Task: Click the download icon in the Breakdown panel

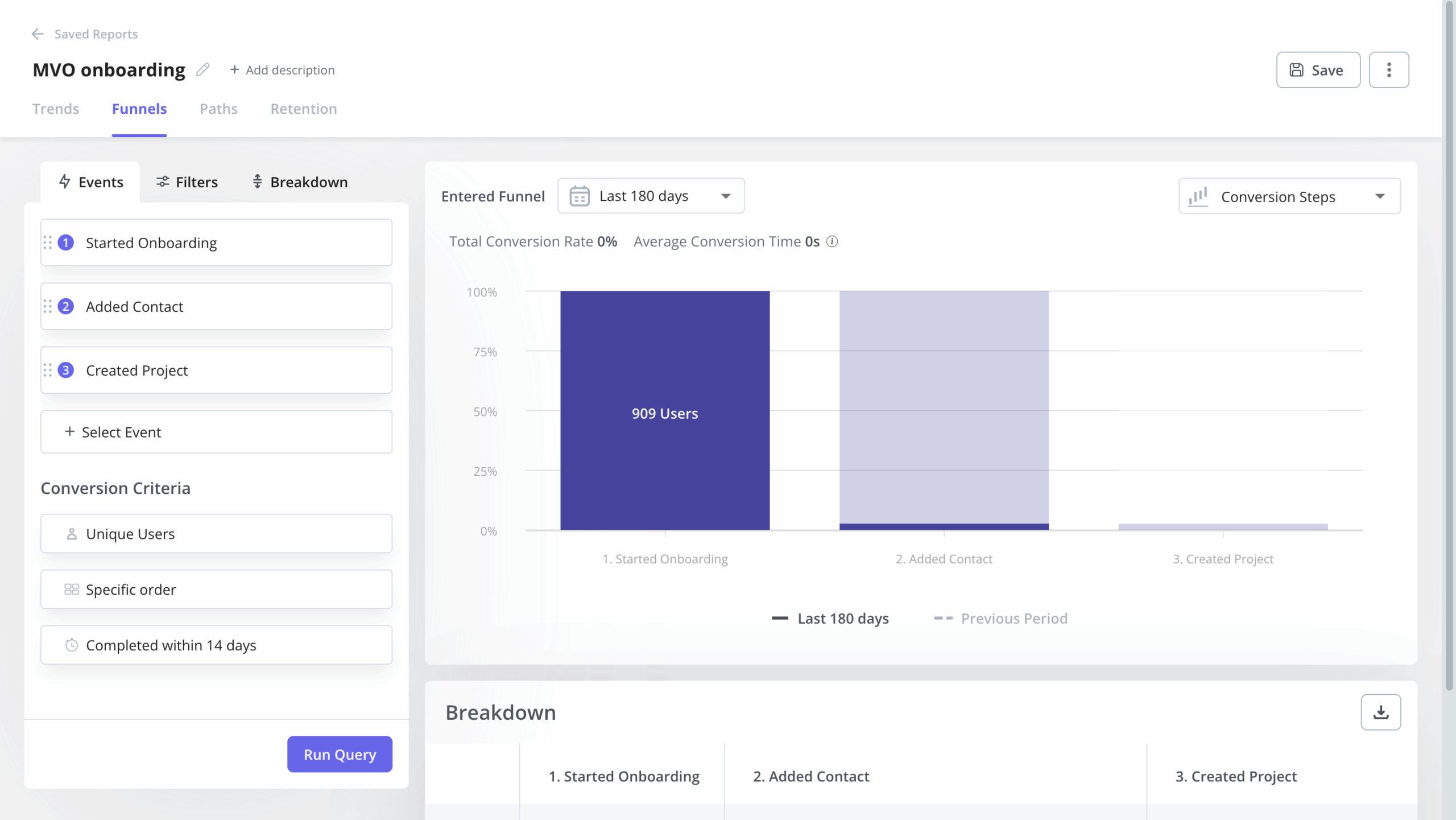Action: [1381, 712]
